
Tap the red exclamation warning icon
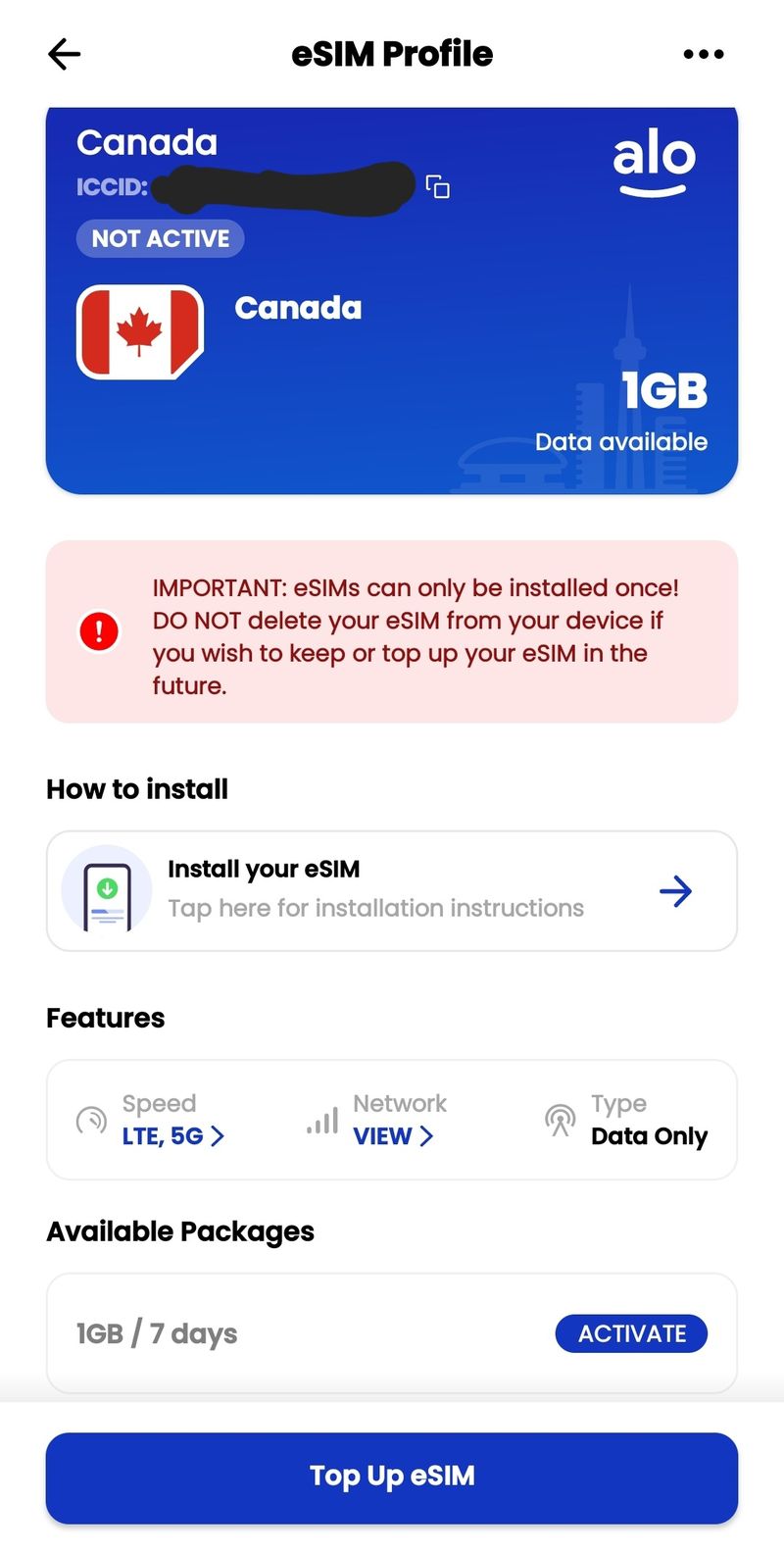click(99, 631)
